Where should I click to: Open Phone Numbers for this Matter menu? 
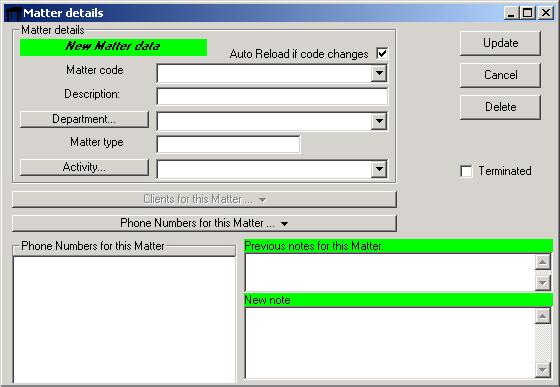coord(204,223)
